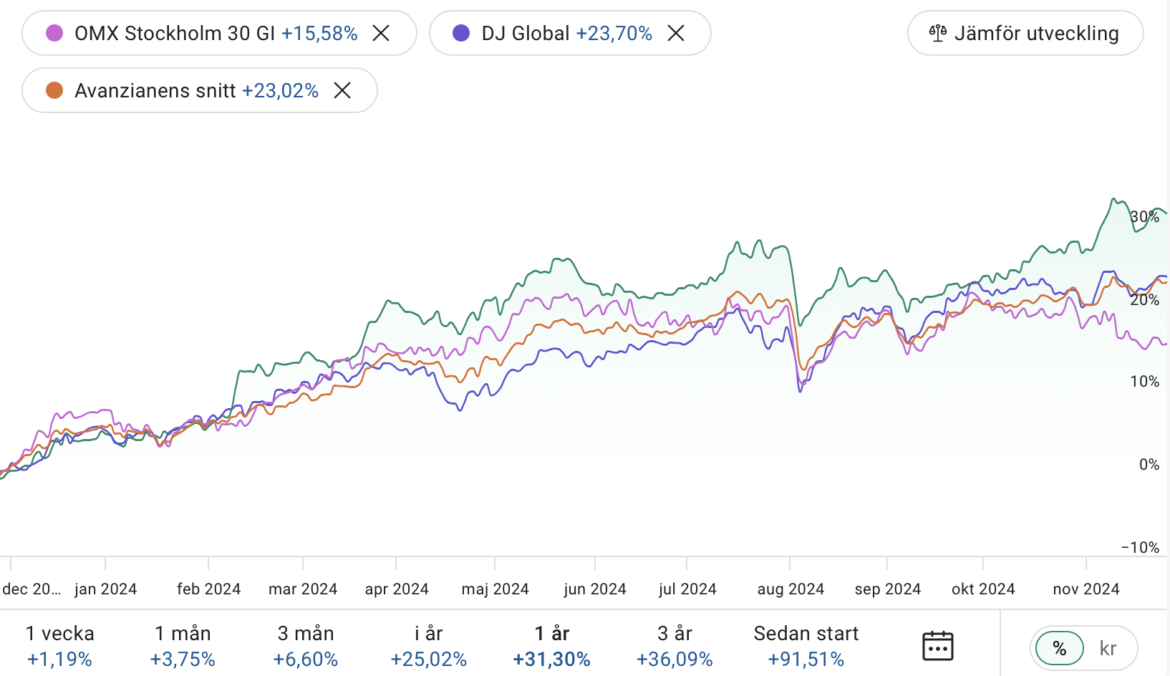Click the purple OMX Stockholm color dot
The width and height of the screenshot is (1170, 676).
56,33
